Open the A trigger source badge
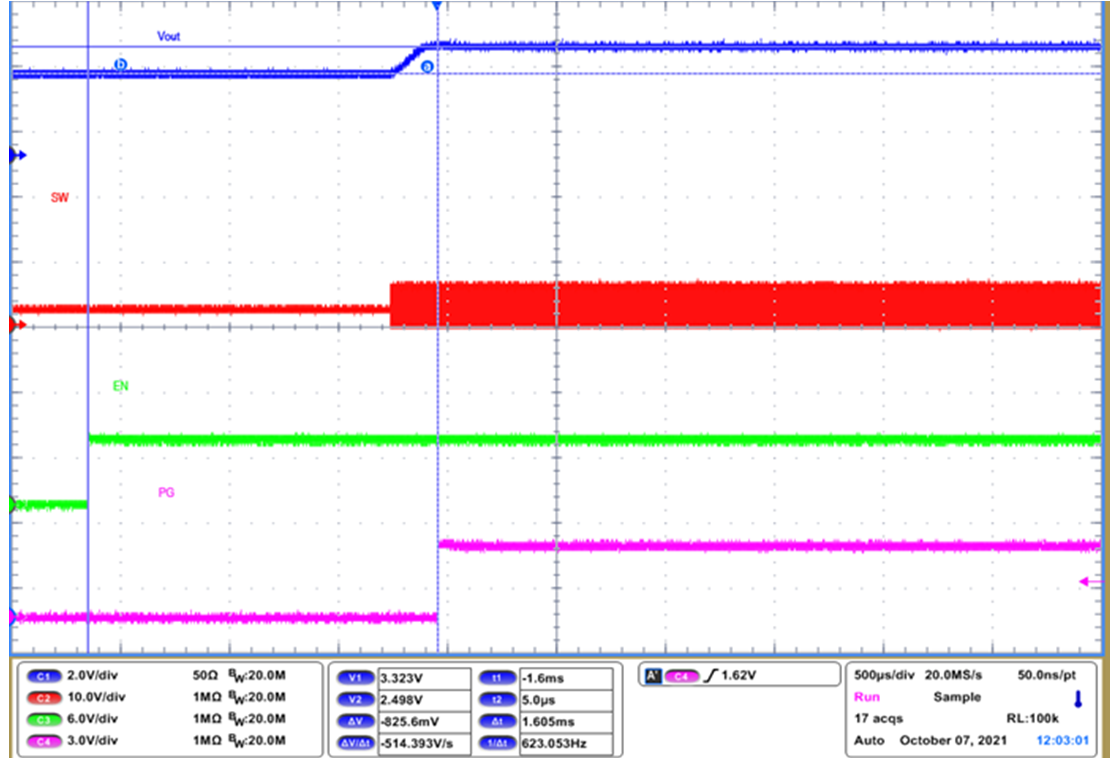This screenshot has width=1120, height=760. tap(655, 674)
